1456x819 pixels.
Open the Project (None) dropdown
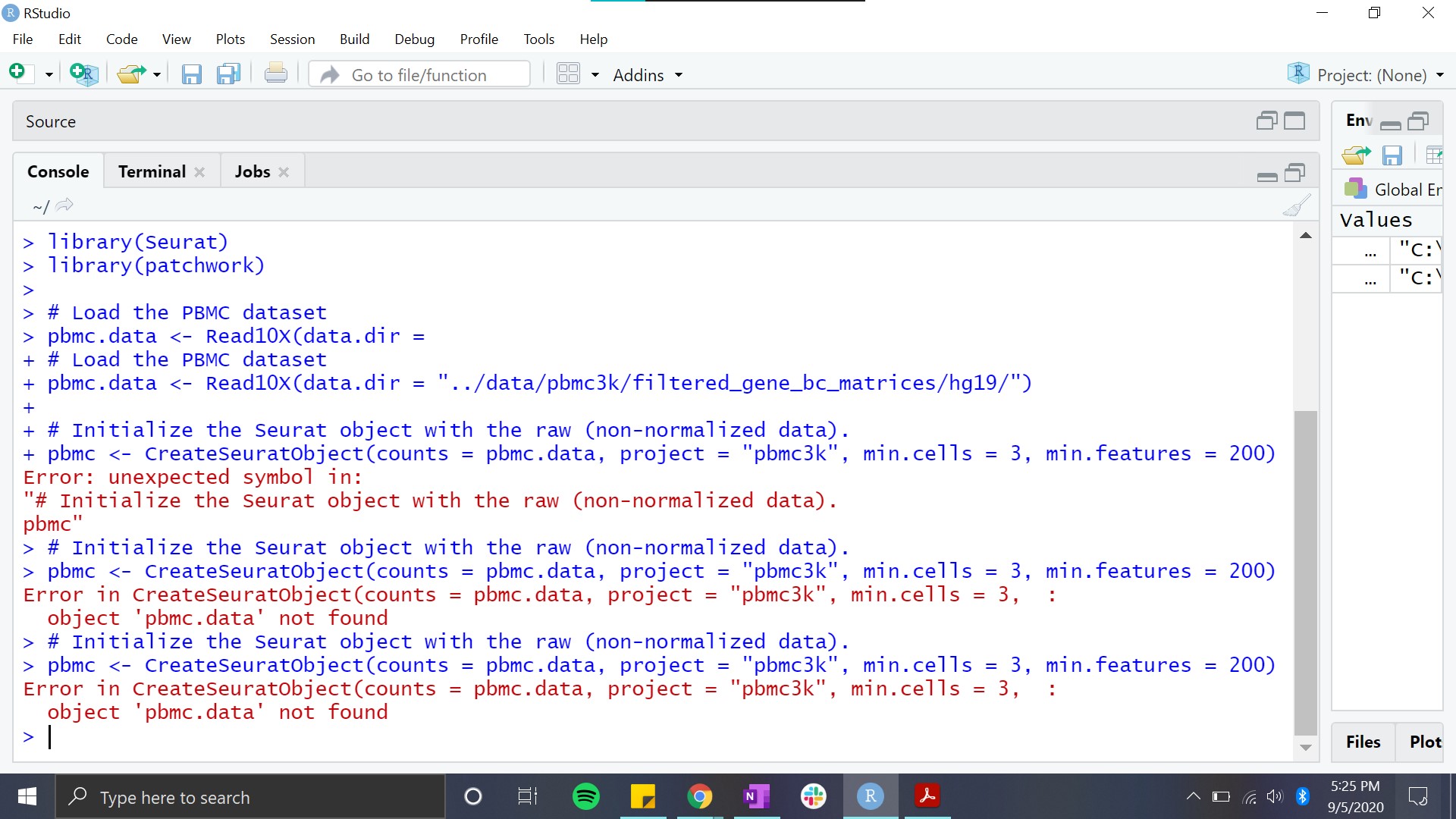coord(1366,74)
